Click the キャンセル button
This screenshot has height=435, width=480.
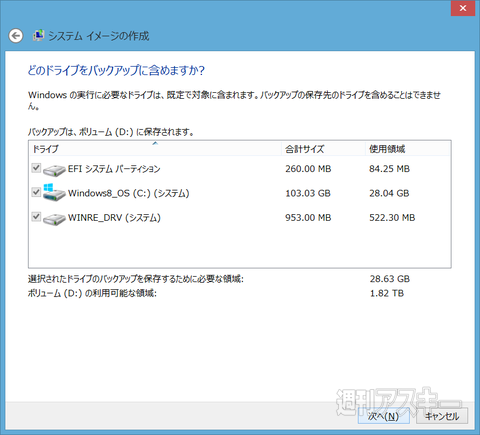click(x=442, y=416)
